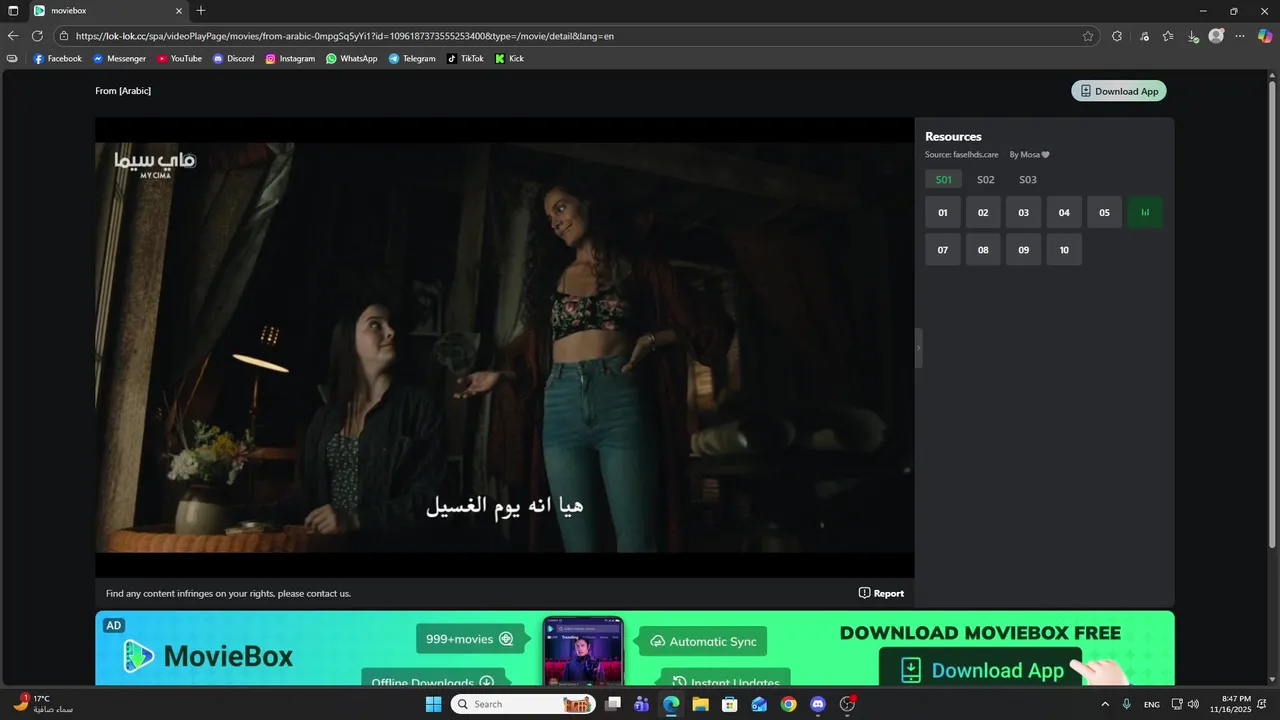Play episode 09
This screenshot has height=720, width=1280.
click(x=1024, y=250)
